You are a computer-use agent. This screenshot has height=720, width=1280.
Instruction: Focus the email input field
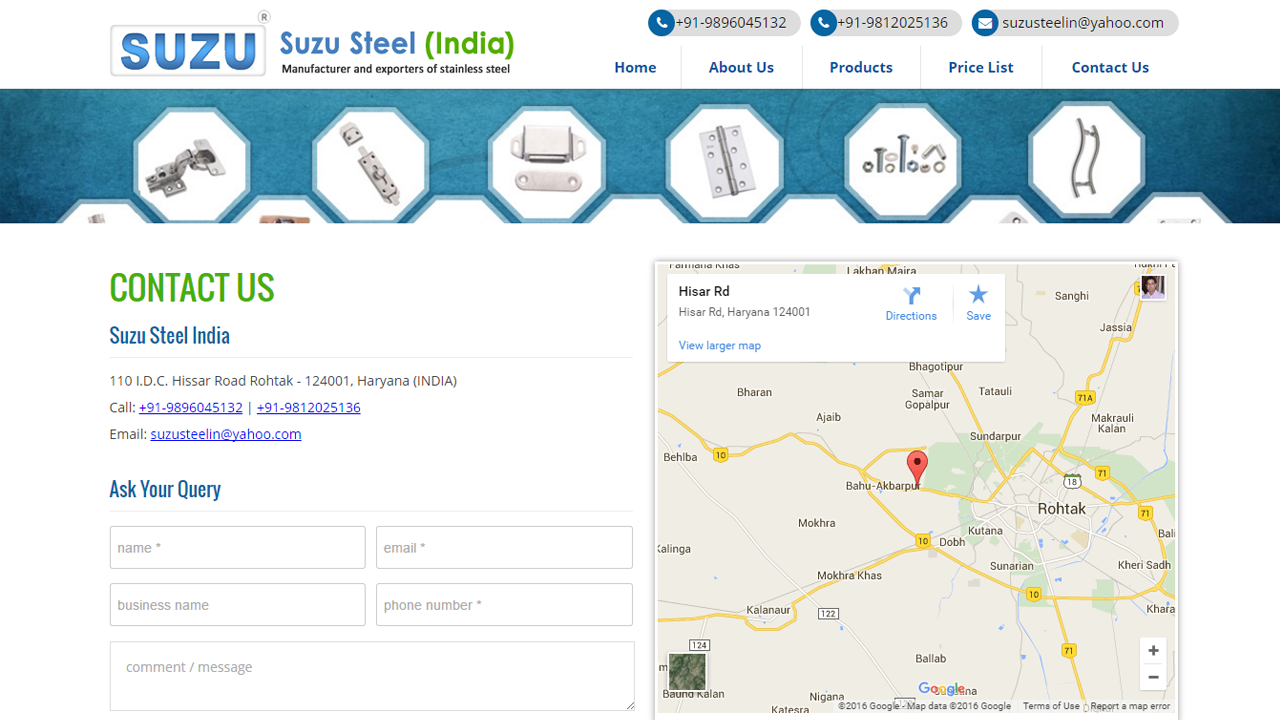click(x=504, y=548)
